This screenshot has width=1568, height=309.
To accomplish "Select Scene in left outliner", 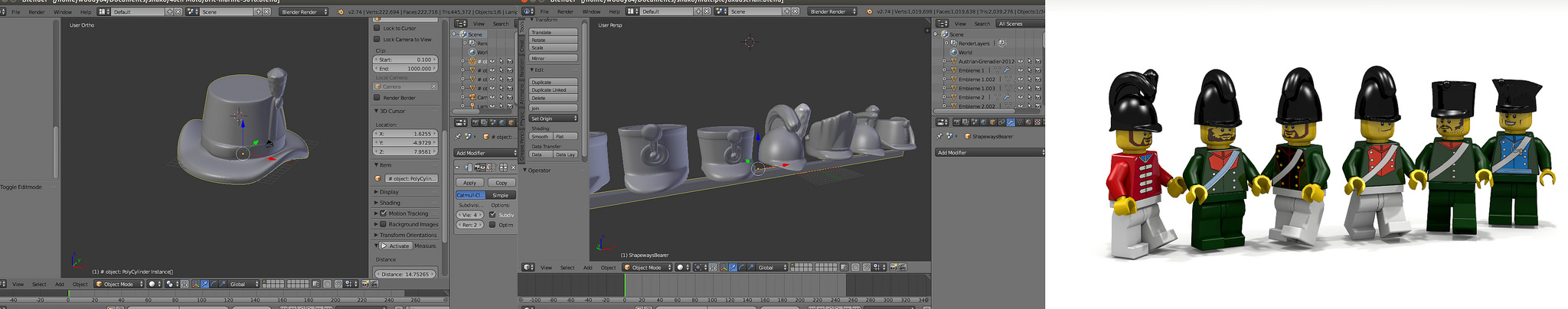I will [475, 34].
